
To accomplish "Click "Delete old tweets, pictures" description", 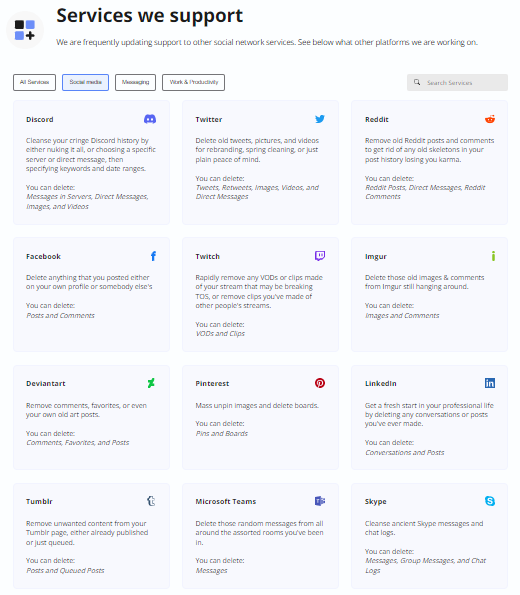I will point(257,150).
